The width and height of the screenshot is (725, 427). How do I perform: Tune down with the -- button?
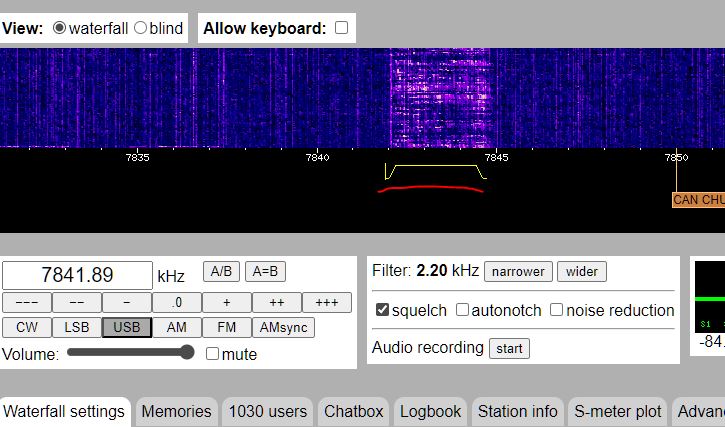(77, 303)
